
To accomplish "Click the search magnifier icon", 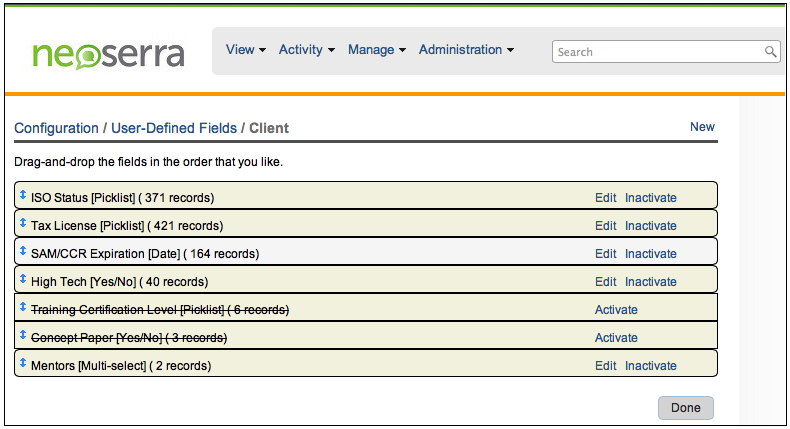I will click(x=771, y=52).
